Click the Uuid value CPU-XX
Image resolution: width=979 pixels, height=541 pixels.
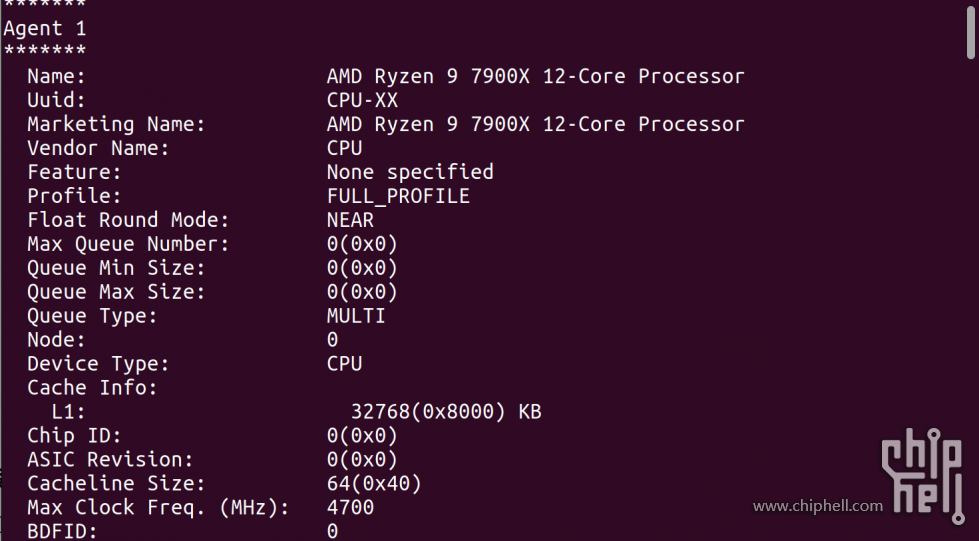(x=362, y=100)
